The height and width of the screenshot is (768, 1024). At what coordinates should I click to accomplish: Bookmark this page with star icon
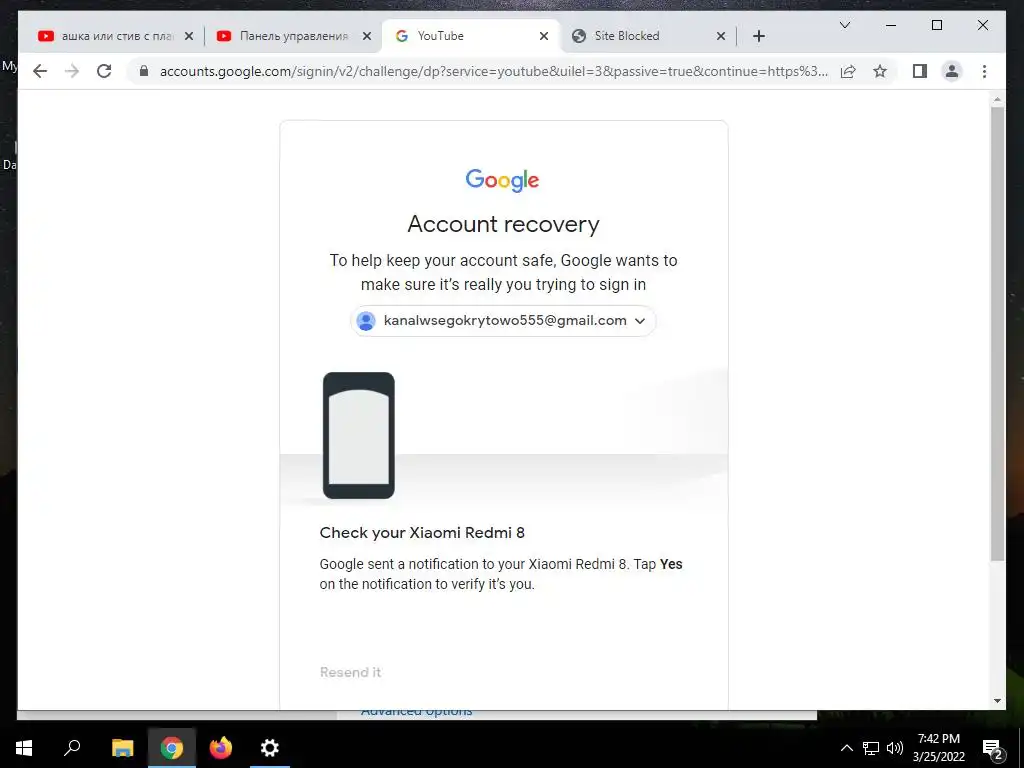click(x=880, y=71)
